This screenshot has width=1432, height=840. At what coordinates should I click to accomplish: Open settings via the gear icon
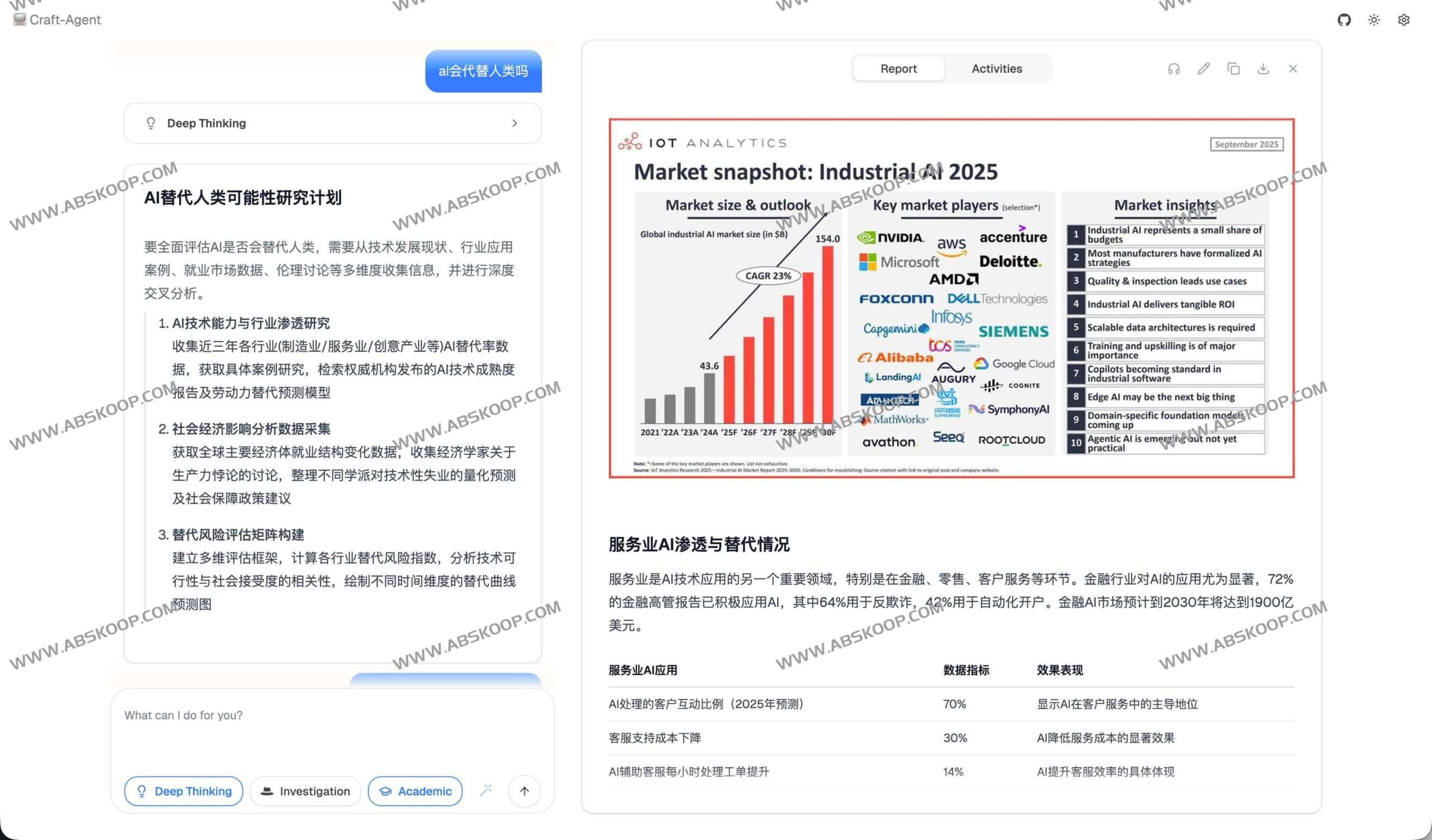[1403, 20]
